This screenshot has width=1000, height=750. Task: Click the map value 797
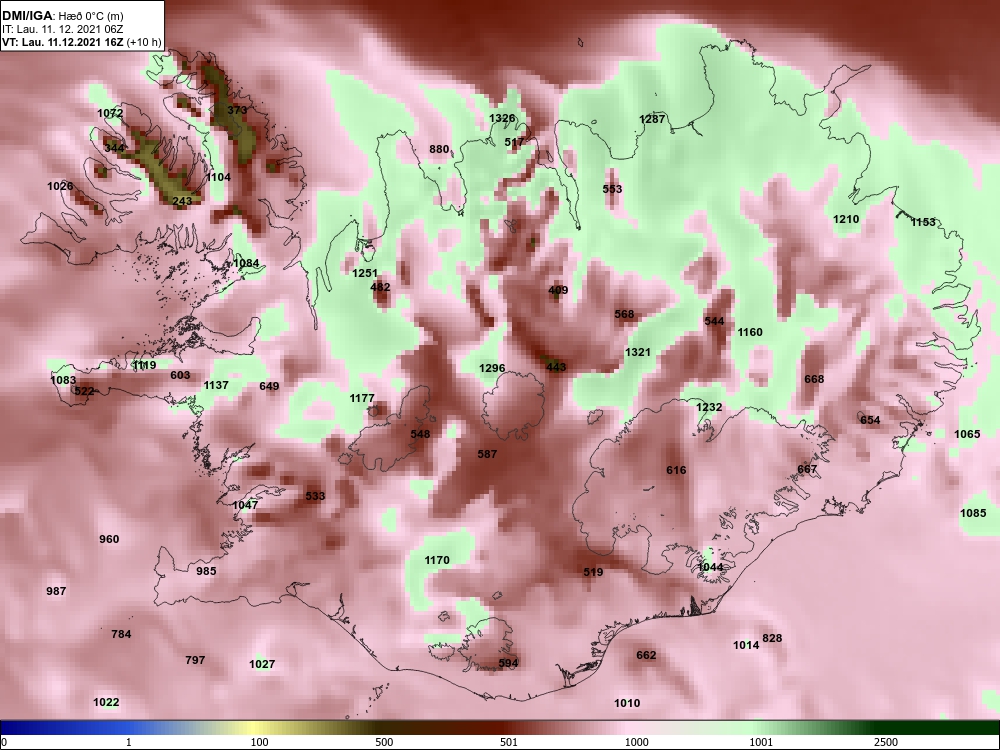pos(195,659)
